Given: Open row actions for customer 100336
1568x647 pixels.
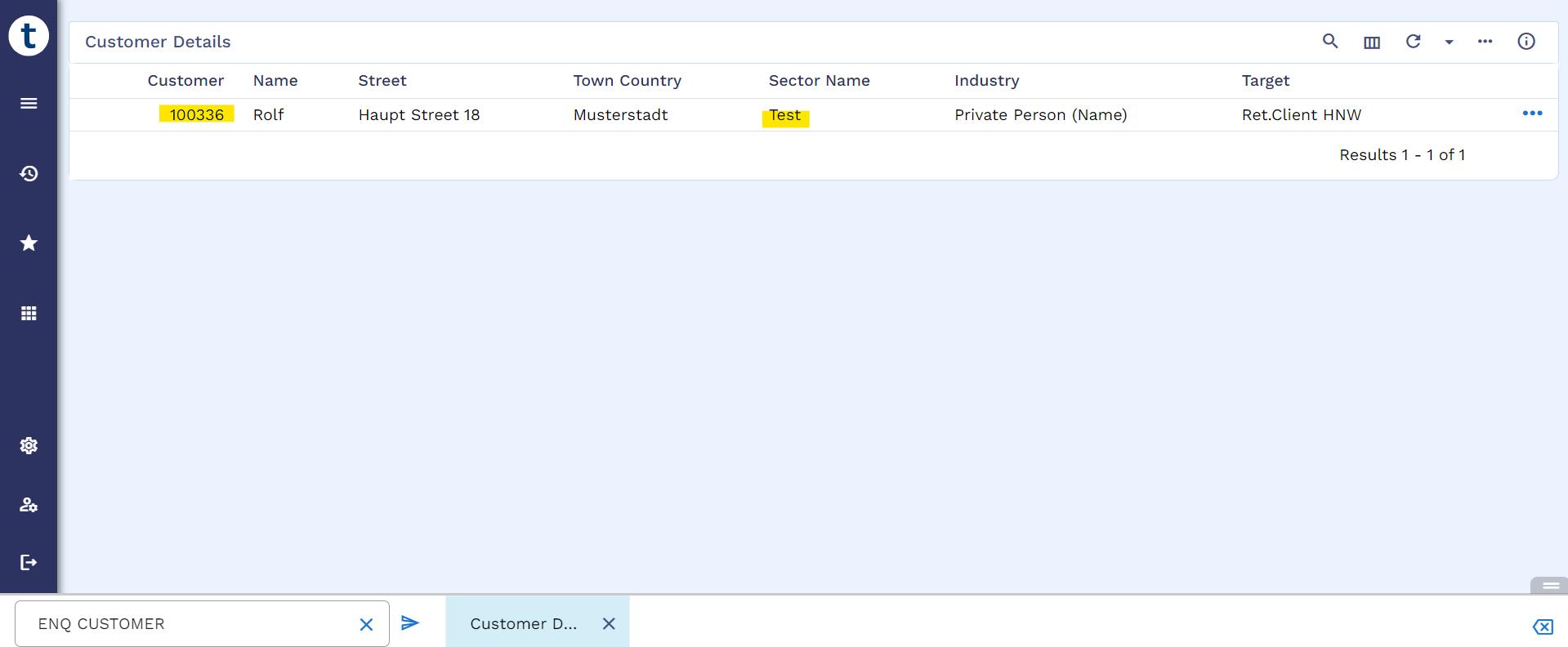Looking at the screenshot, I should coord(1532,114).
